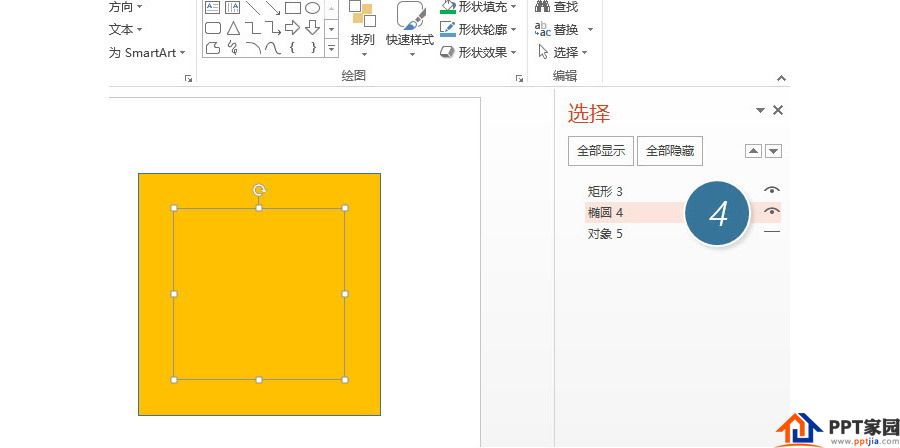Open the 文本 align text dropdown
Viewport: 900px width, 448px height.
pos(139,29)
